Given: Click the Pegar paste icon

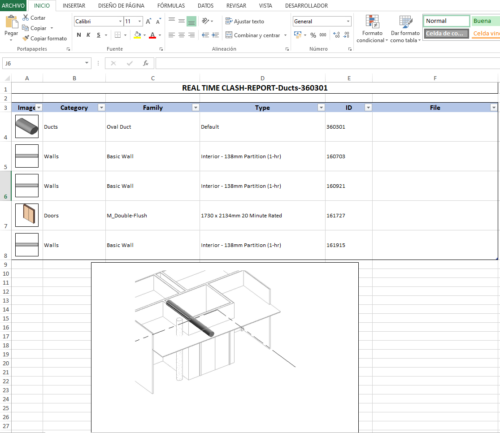Looking at the screenshot, I should click(12, 23).
